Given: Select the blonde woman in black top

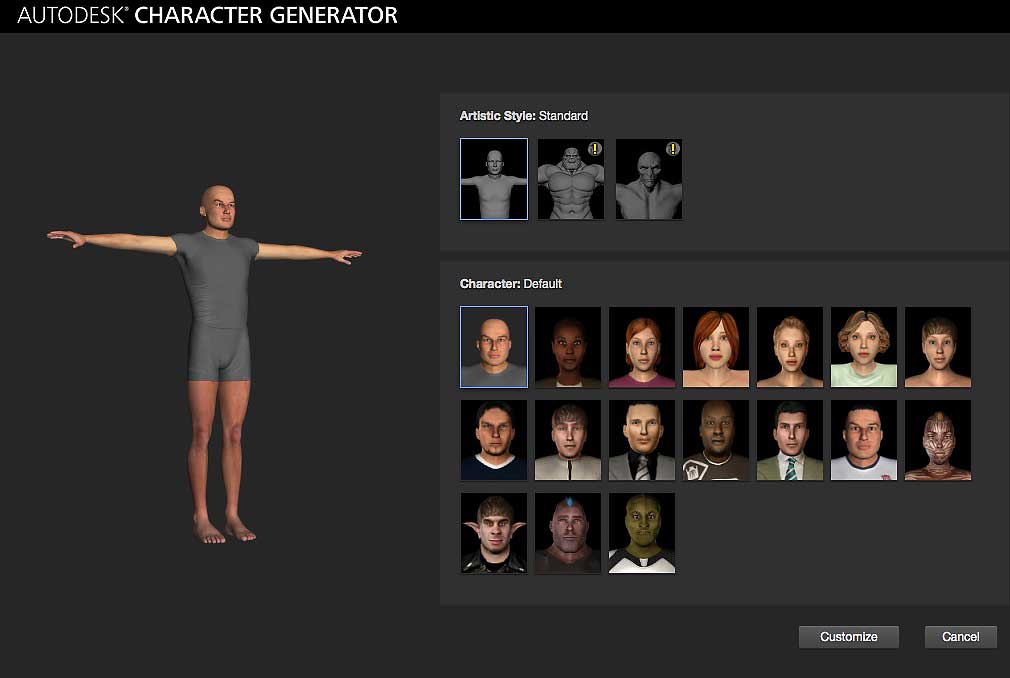Looking at the screenshot, I should click(x=789, y=347).
